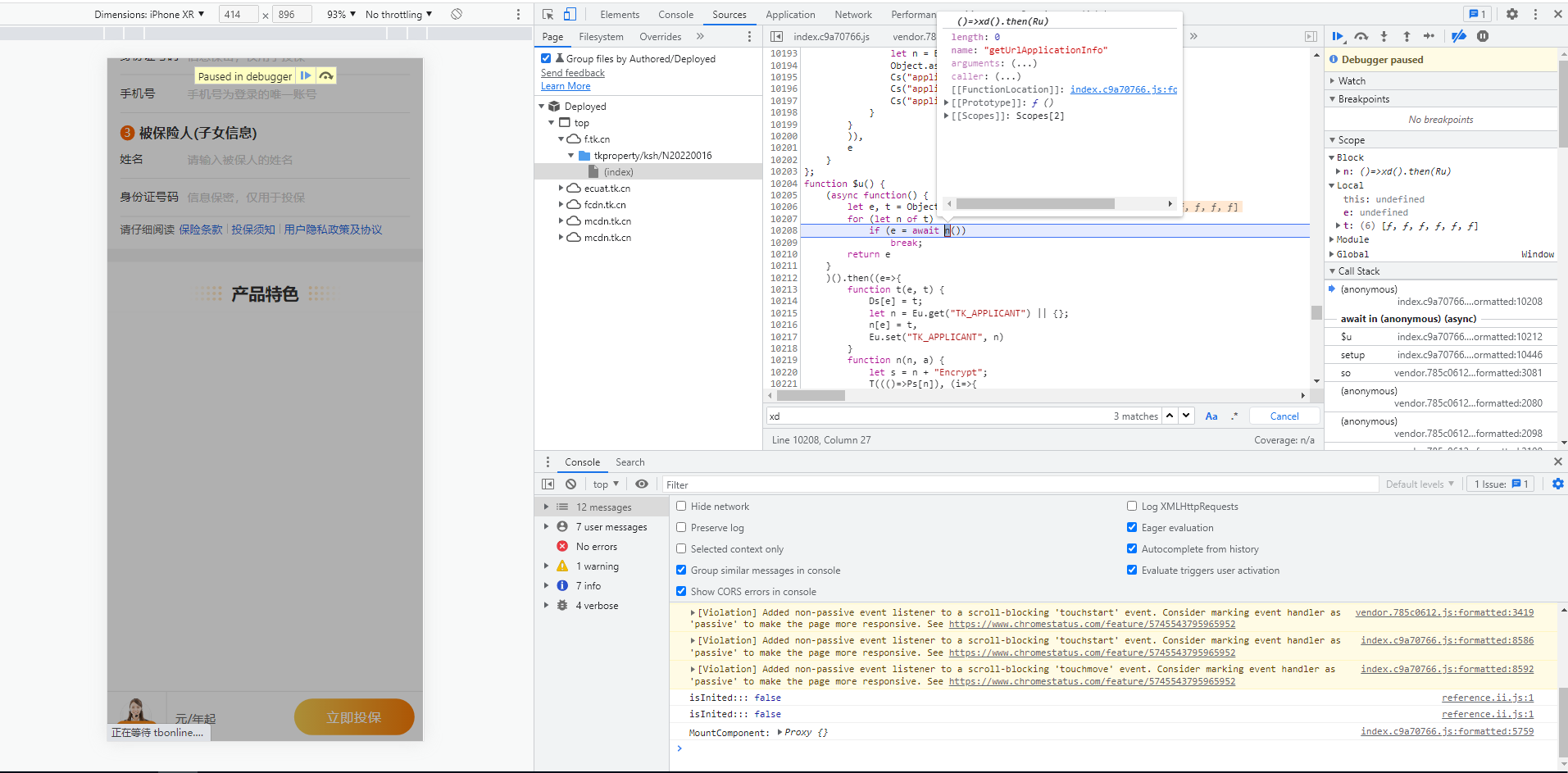Disable Autocomplete from history checkbox

click(x=1132, y=548)
